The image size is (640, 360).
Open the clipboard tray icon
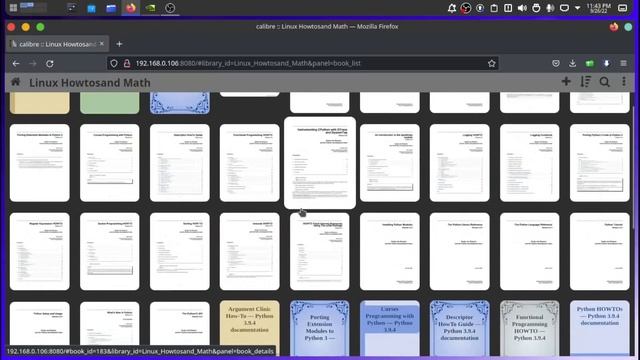[494, 8]
